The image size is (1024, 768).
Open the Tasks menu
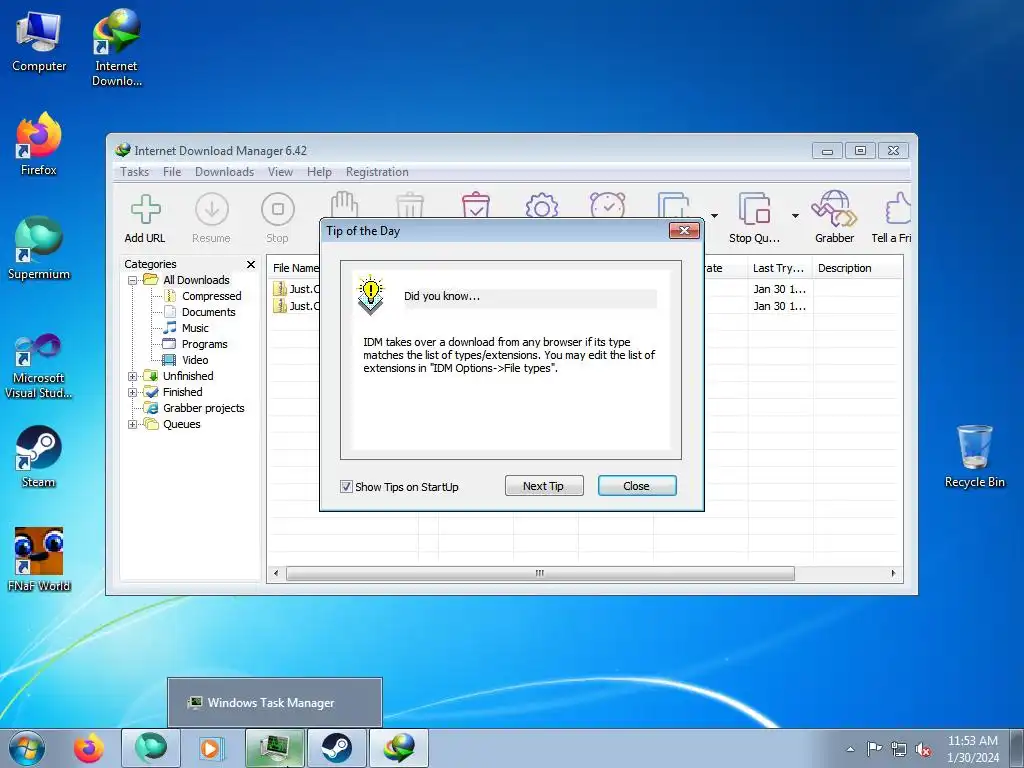(135, 172)
